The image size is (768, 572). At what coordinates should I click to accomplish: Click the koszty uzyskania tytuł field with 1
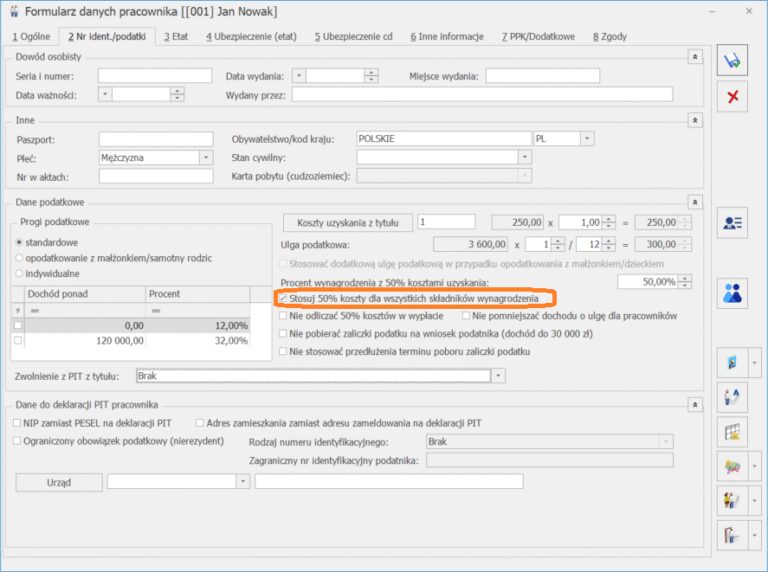pyautogui.click(x=446, y=222)
